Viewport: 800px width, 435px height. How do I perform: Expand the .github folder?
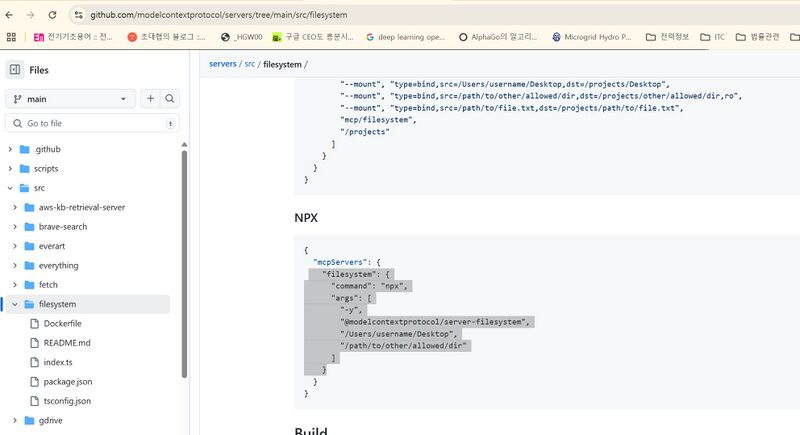click(11, 149)
